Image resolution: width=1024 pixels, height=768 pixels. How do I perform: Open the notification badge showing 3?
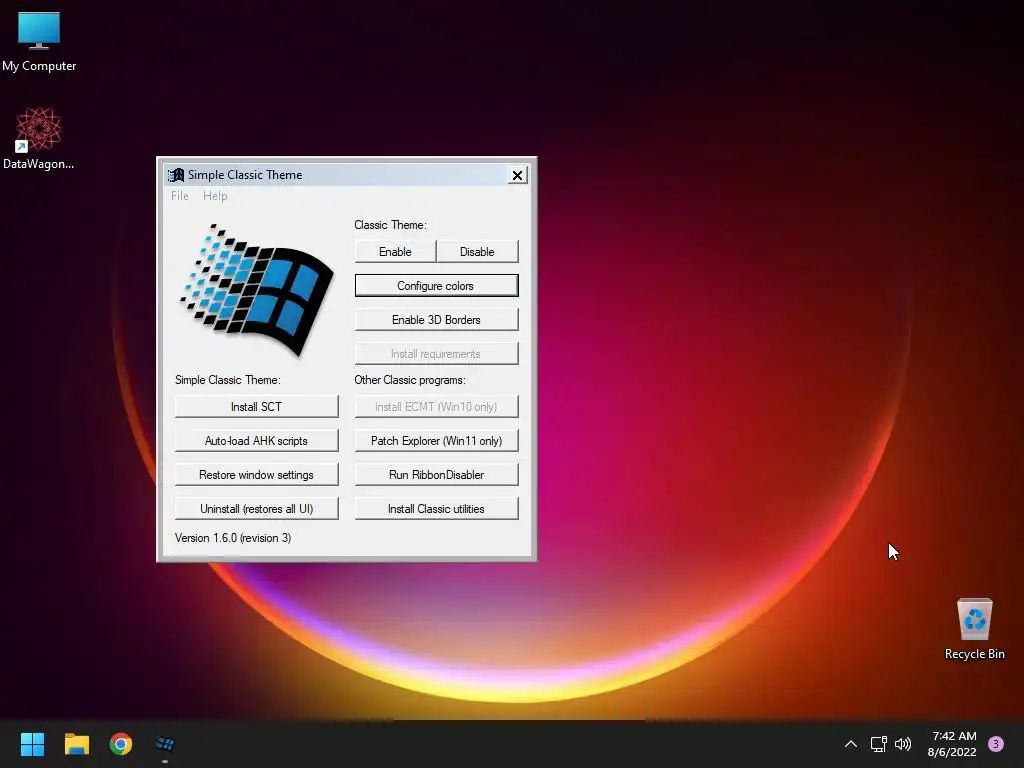pyautogui.click(x=995, y=744)
